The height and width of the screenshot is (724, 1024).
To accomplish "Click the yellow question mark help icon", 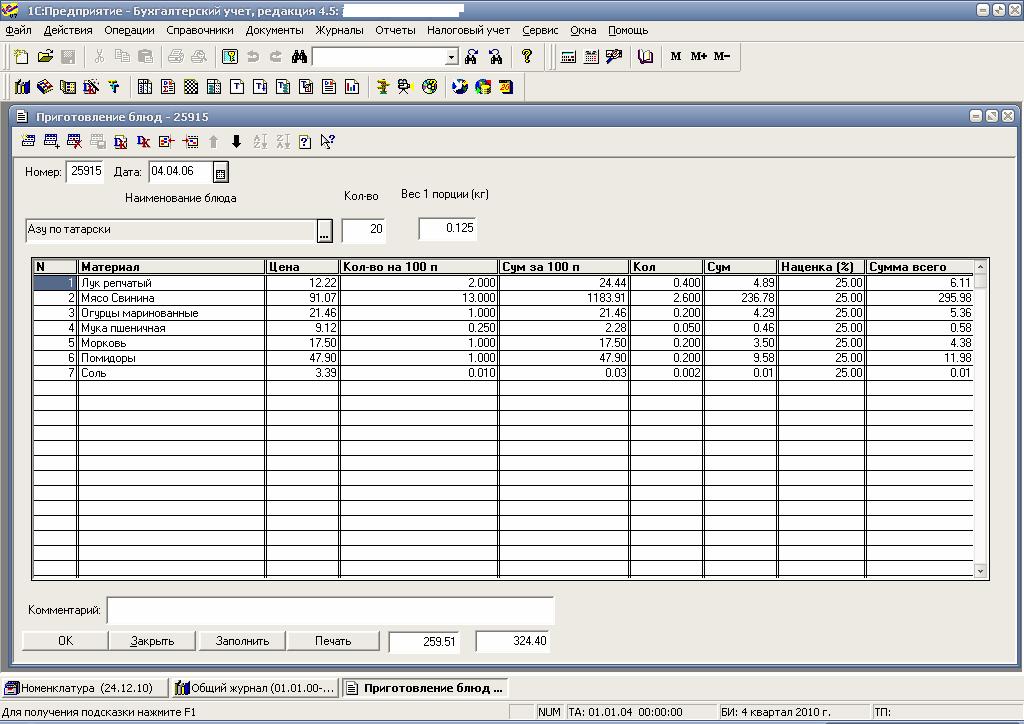I will (526, 57).
